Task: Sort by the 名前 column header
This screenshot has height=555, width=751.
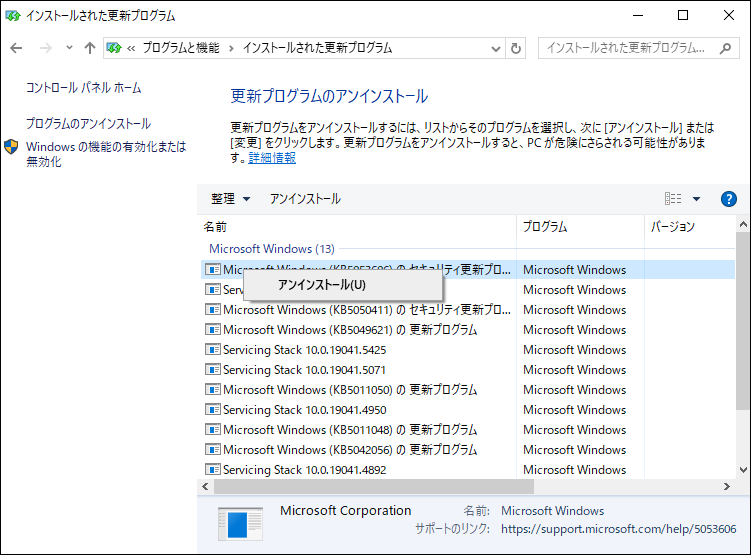Action: (x=357, y=227)
